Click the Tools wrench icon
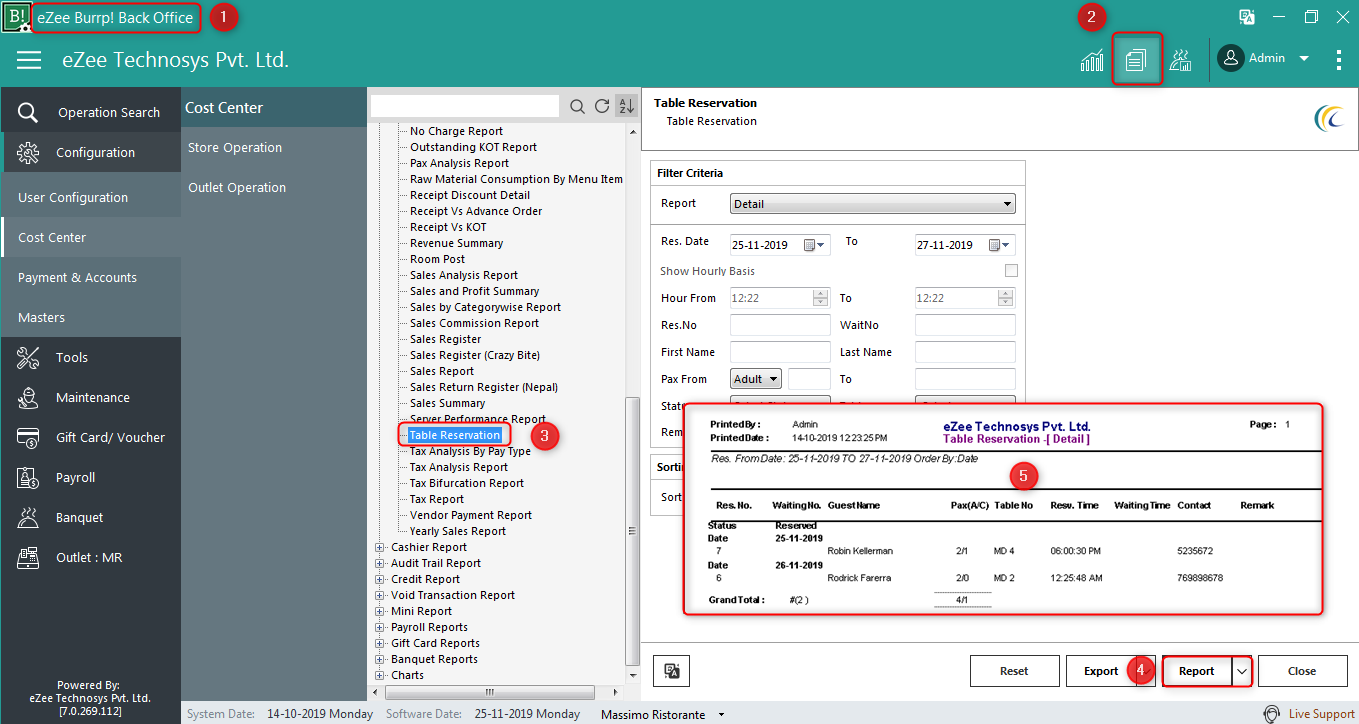This screenshot has width=1359, height=724. pyautogui.click(x=28, y=357)
